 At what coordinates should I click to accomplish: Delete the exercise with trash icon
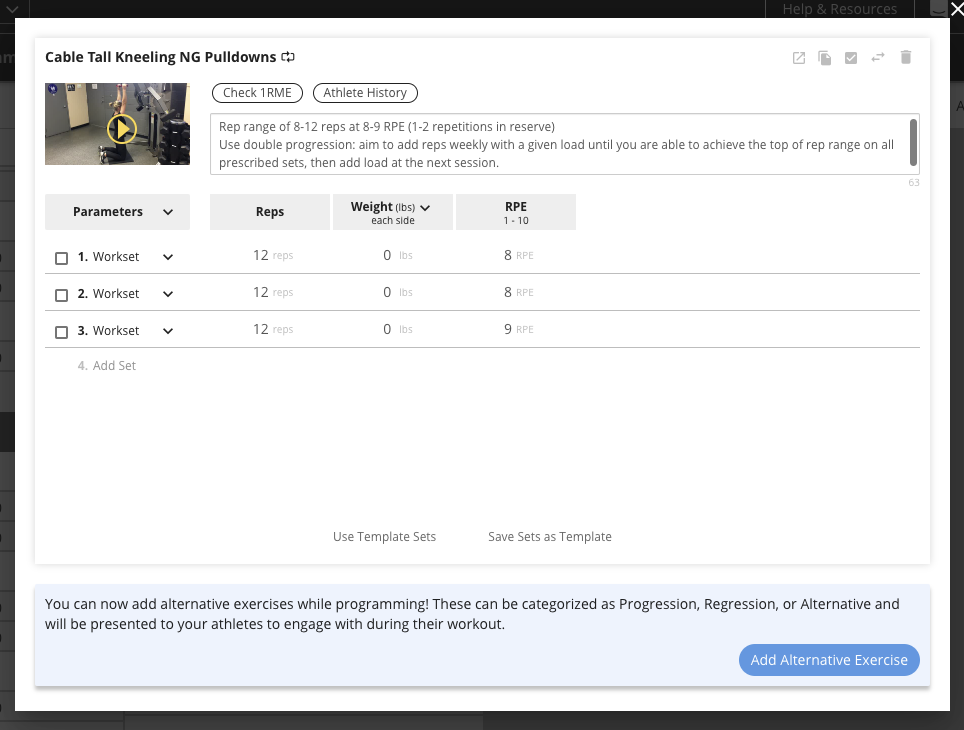tap(906, 58)
